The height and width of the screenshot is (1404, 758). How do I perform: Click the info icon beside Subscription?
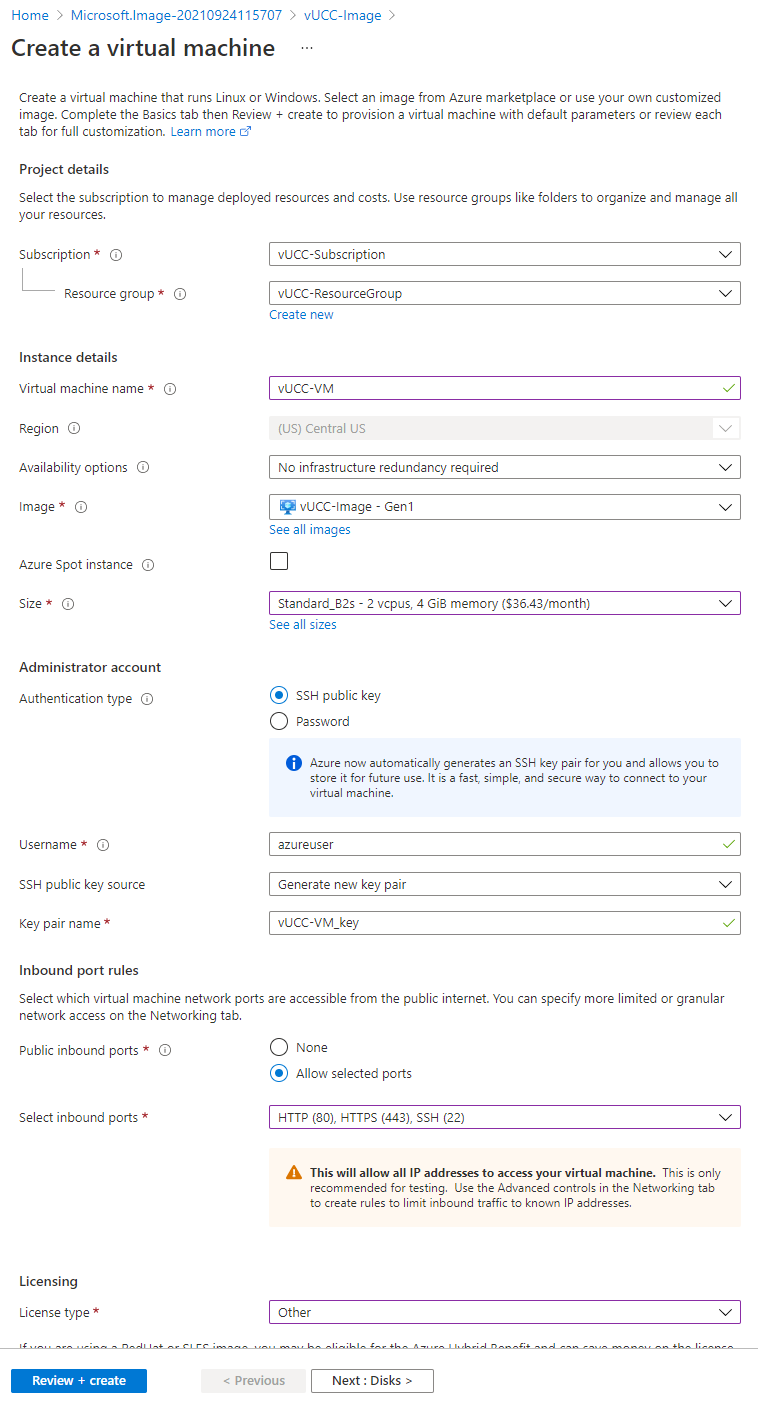point(116,255)
